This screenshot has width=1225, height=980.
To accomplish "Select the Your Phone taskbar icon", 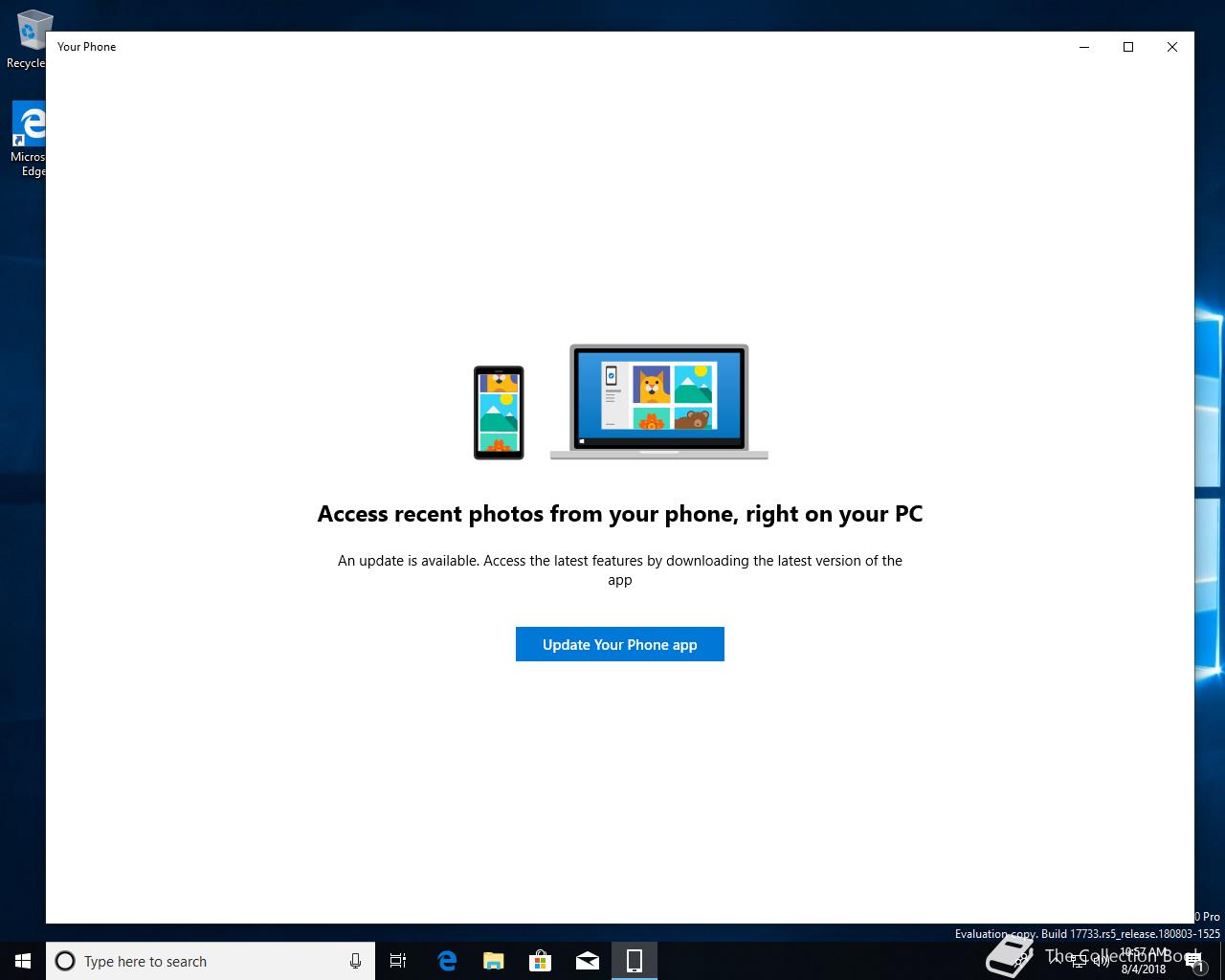I will pyautogui.click(x=634, y=961).
